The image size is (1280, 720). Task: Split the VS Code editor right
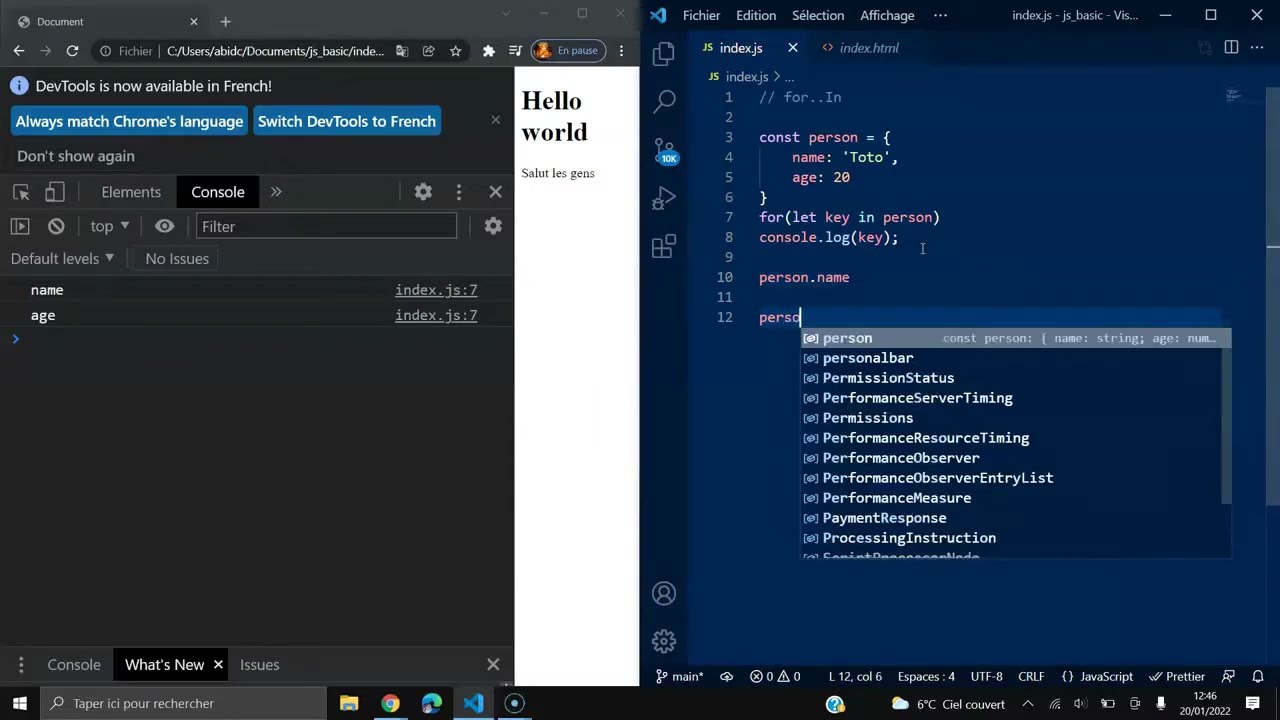[1231, 48]
